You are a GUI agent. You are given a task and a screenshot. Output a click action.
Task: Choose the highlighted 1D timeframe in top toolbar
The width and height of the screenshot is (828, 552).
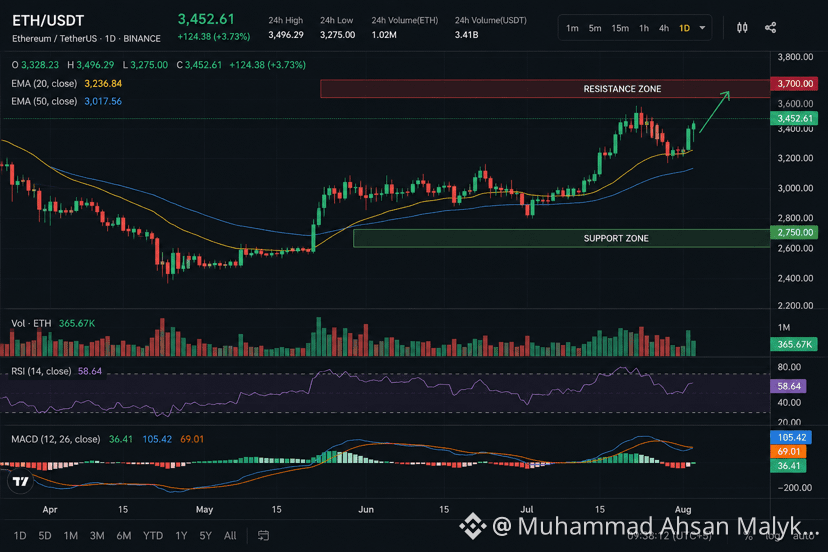(x=684, y=28)
